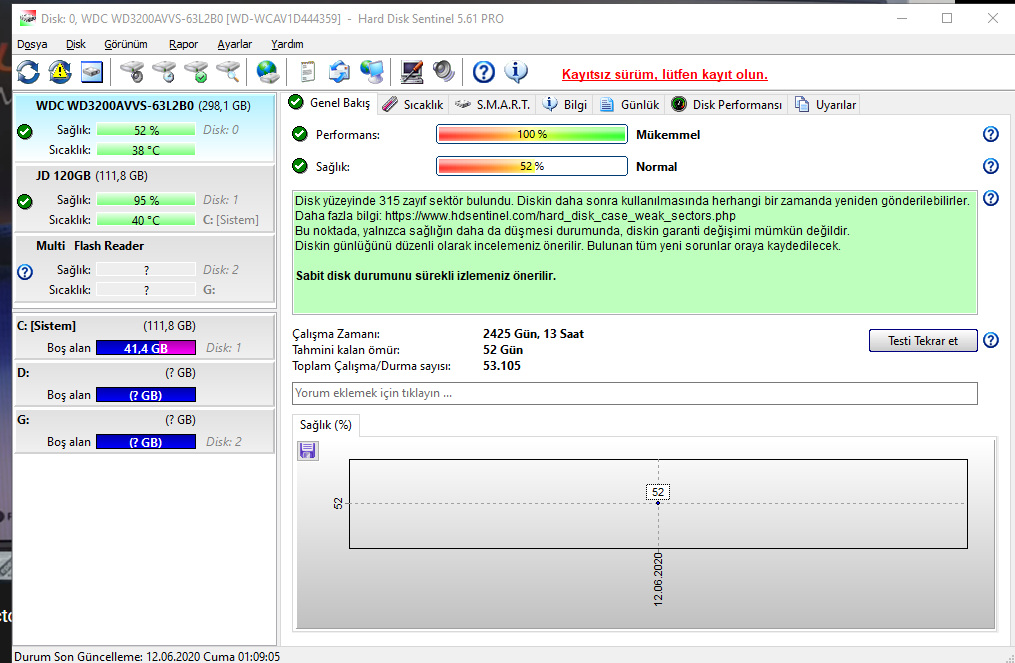This screenshot has height=663, width=1015.
Task: Switch to the Disk Performansı tab
Action: [x=727, y=105]
